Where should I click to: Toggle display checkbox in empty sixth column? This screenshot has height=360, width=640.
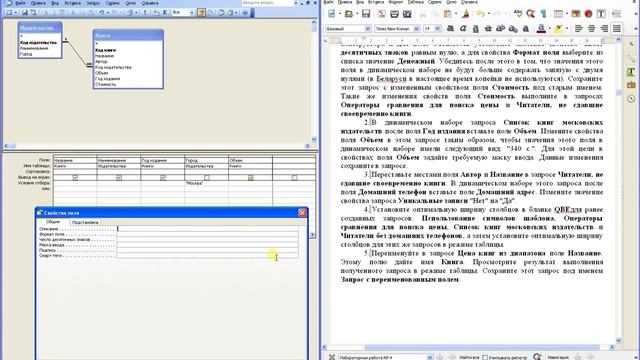294,178
